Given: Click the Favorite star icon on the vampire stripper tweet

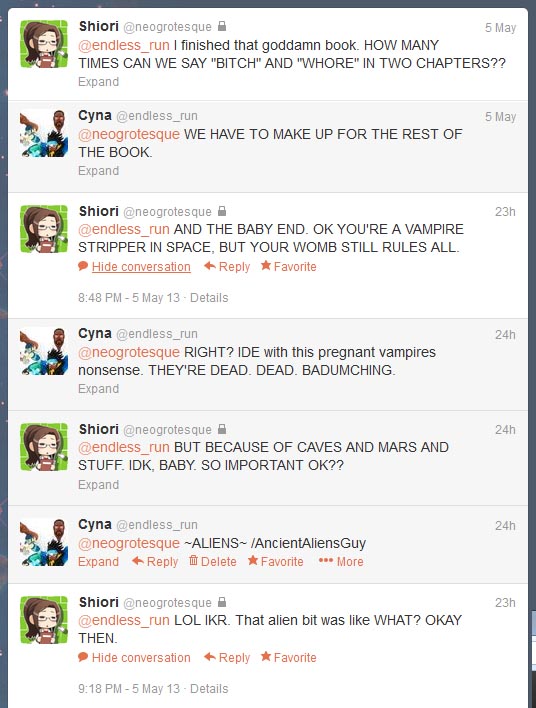Looking at the screenshot, I should (266, 266).
